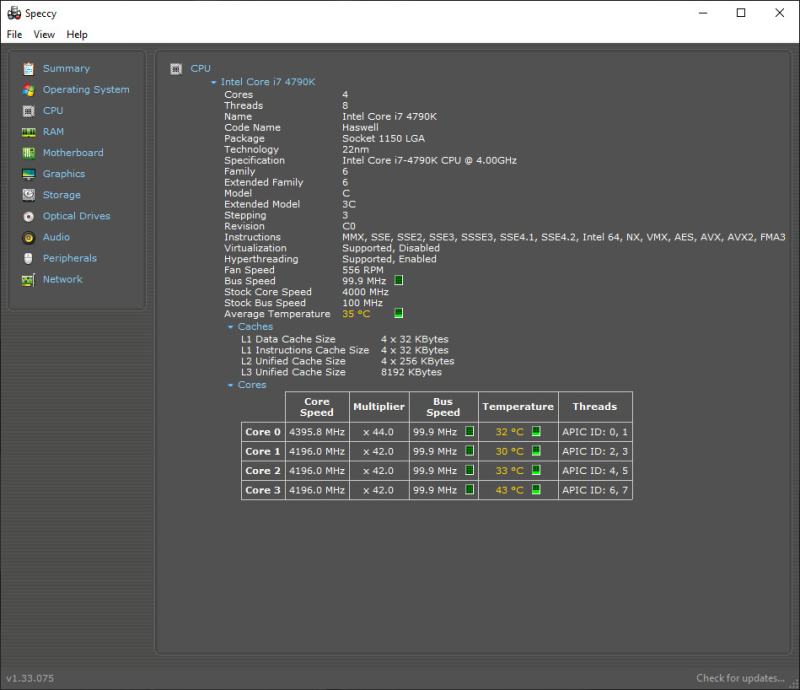The height and width of the screenshot is (690, 800).
Task: Open the File menu
Action: point(14,34)
